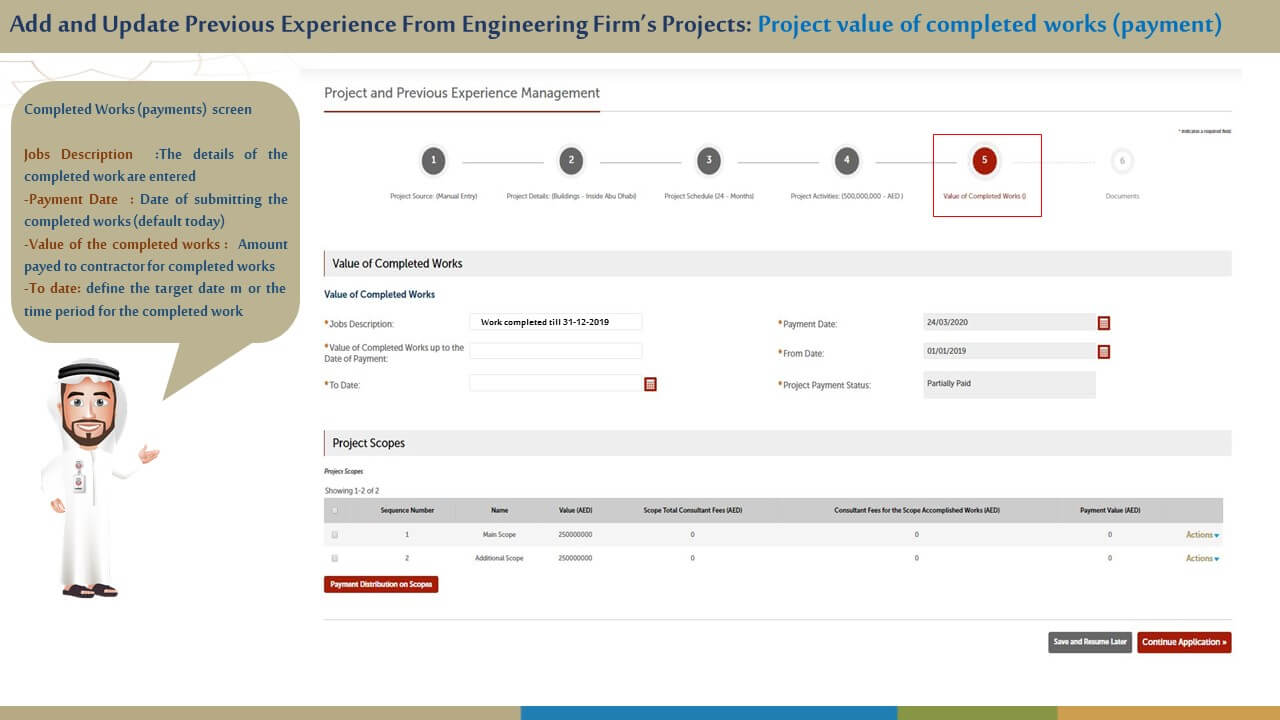1280x720 pixels.
Task: Go to step 2 Project Details circle
Action: coord(571,160)
